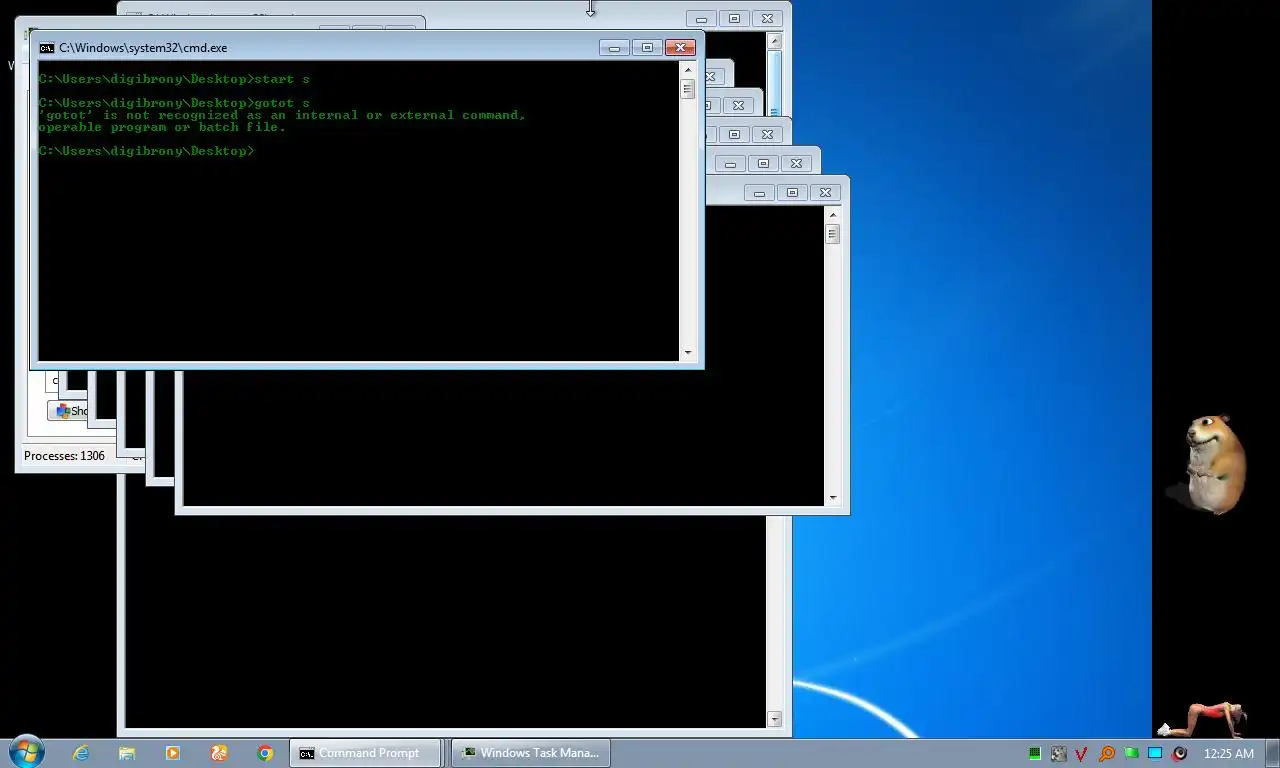This screenshot has height=768, width=1280.
Task: Open Windows Media Player from taskbar
Action: 173,753
